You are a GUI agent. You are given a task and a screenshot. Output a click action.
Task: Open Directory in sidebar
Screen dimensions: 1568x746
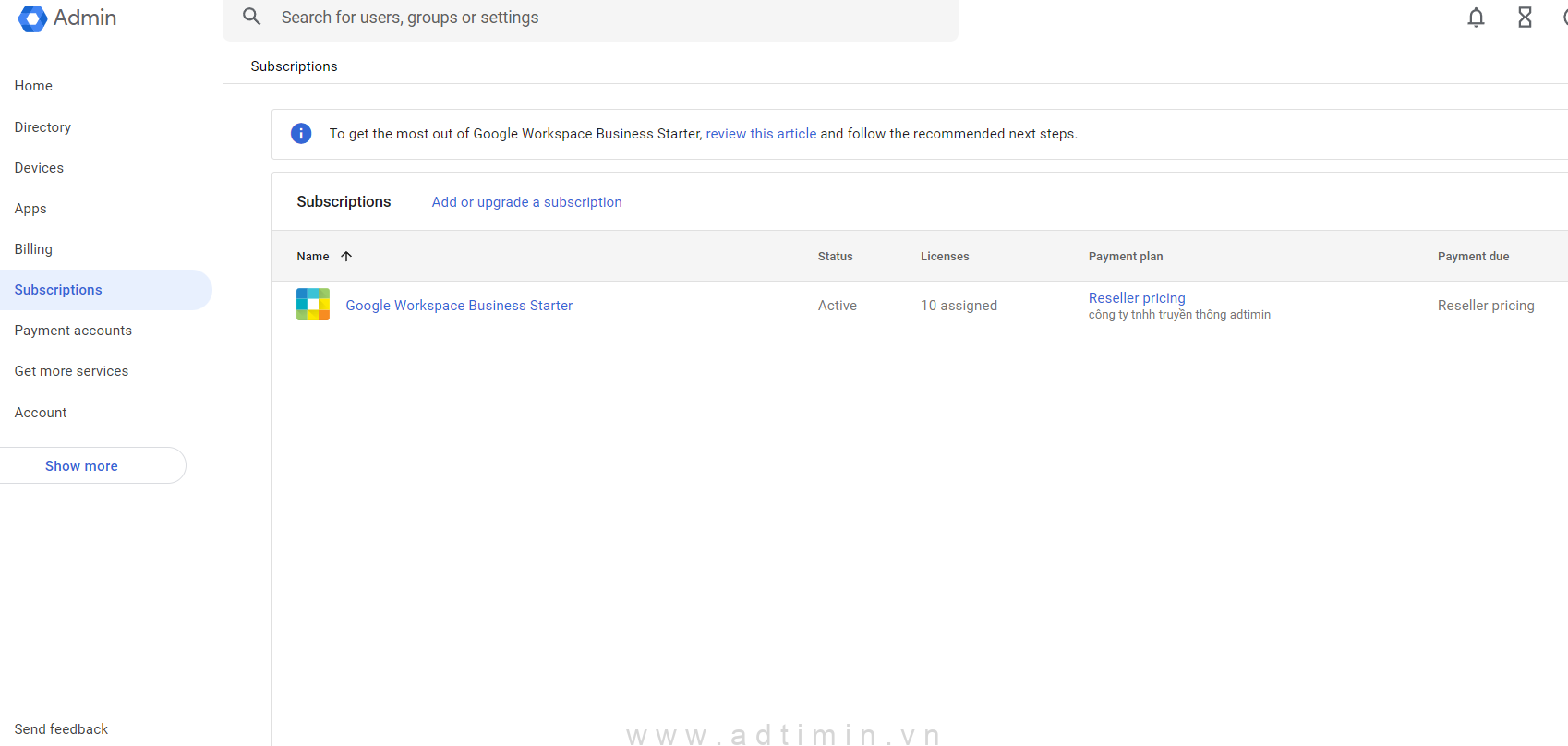click(42, 127)
